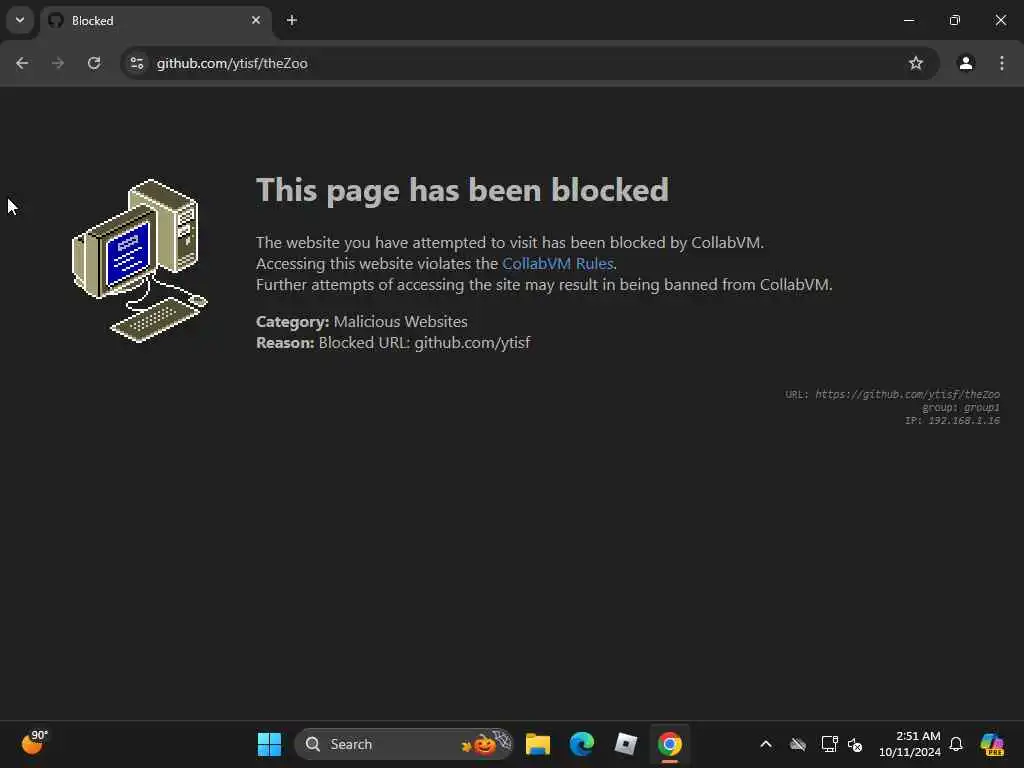
Task: Open a new browser tab
Action: click(292, 21)
